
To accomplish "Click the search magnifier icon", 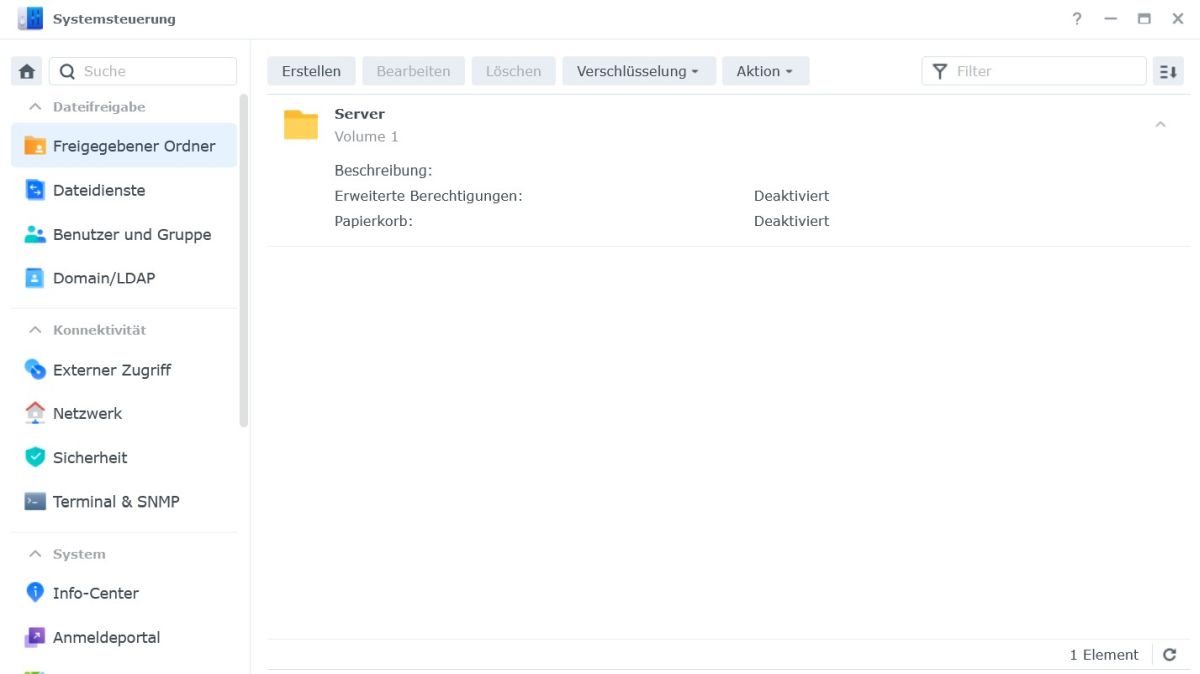I will tap(68, 71).
